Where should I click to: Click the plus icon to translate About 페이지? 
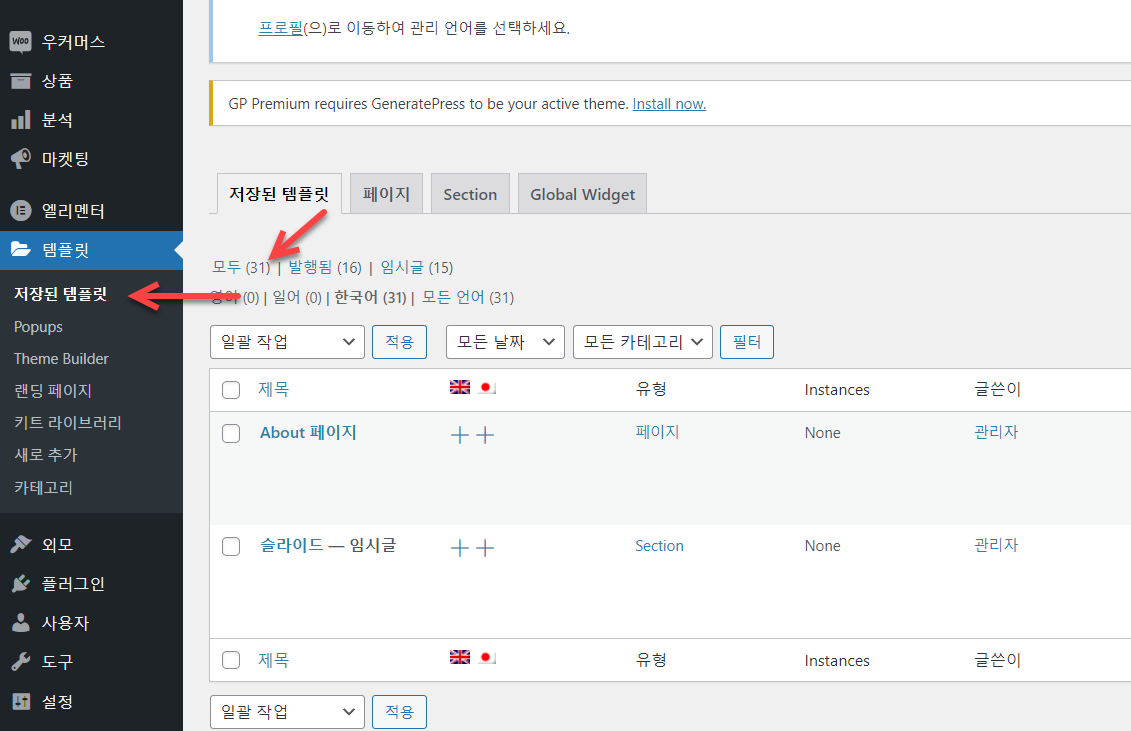459,435
